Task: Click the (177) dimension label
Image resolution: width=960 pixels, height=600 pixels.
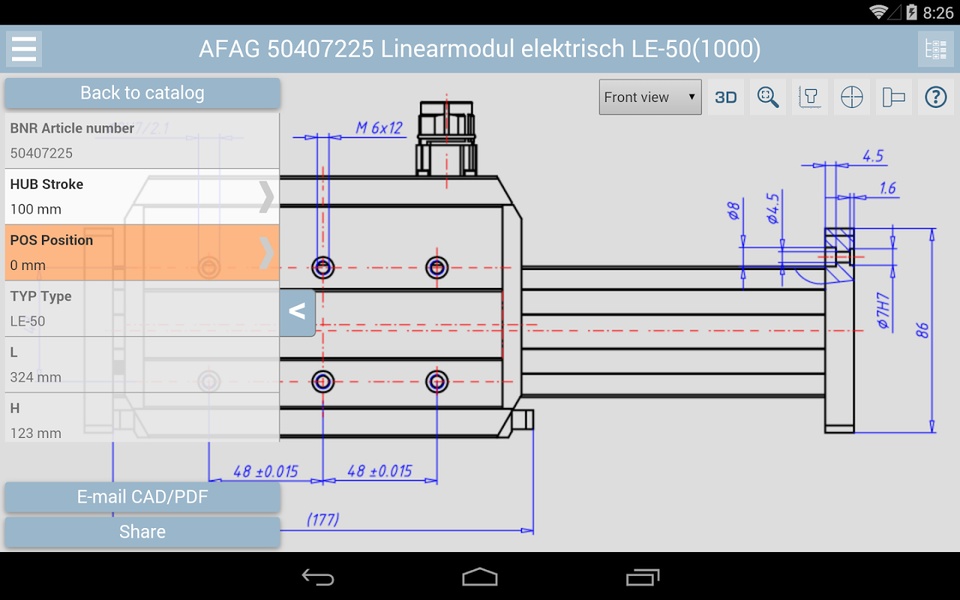Action: (323, 520)
